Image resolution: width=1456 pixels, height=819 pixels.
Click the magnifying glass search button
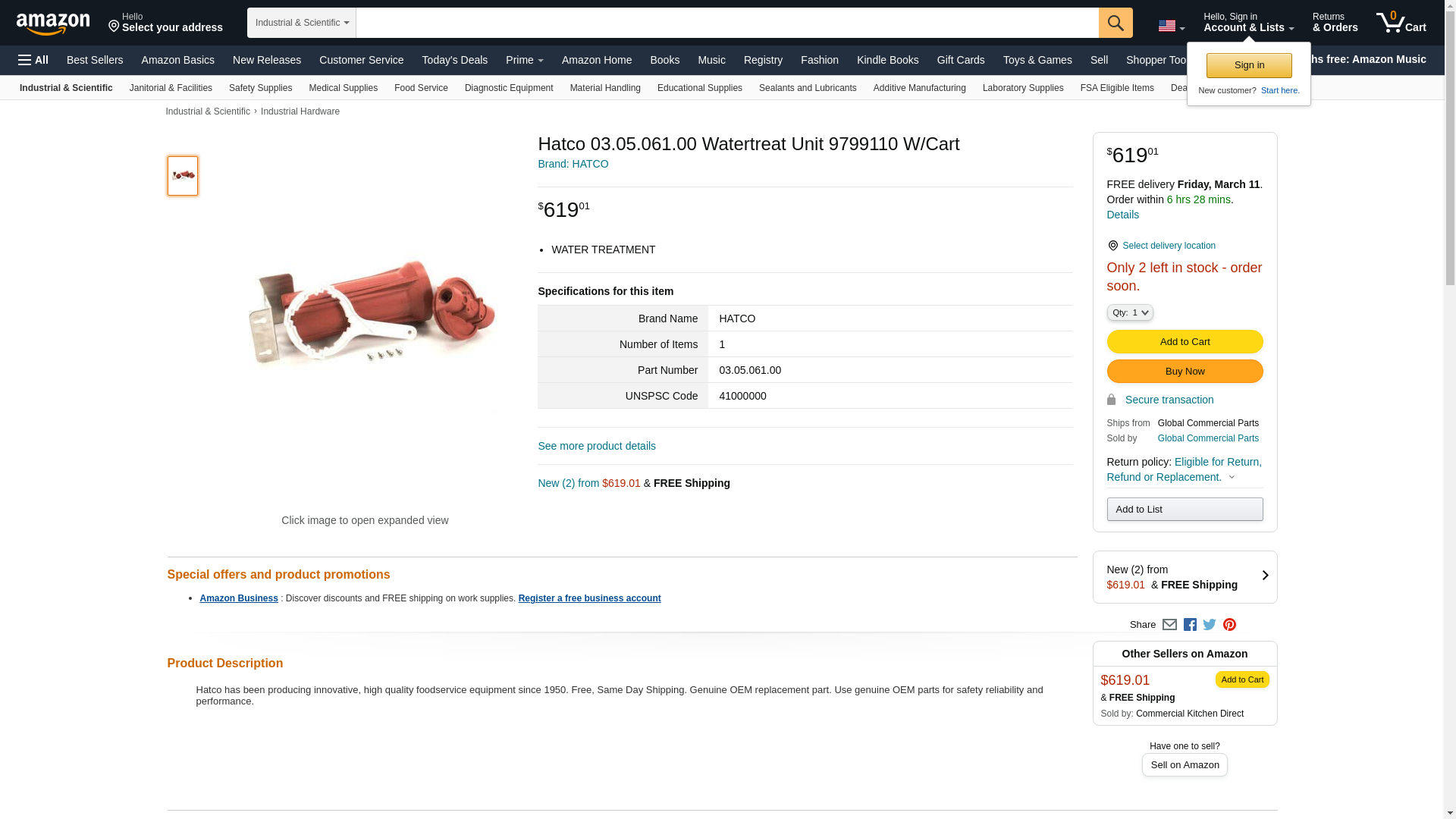pyautogui.click(x=1116, y=23)
